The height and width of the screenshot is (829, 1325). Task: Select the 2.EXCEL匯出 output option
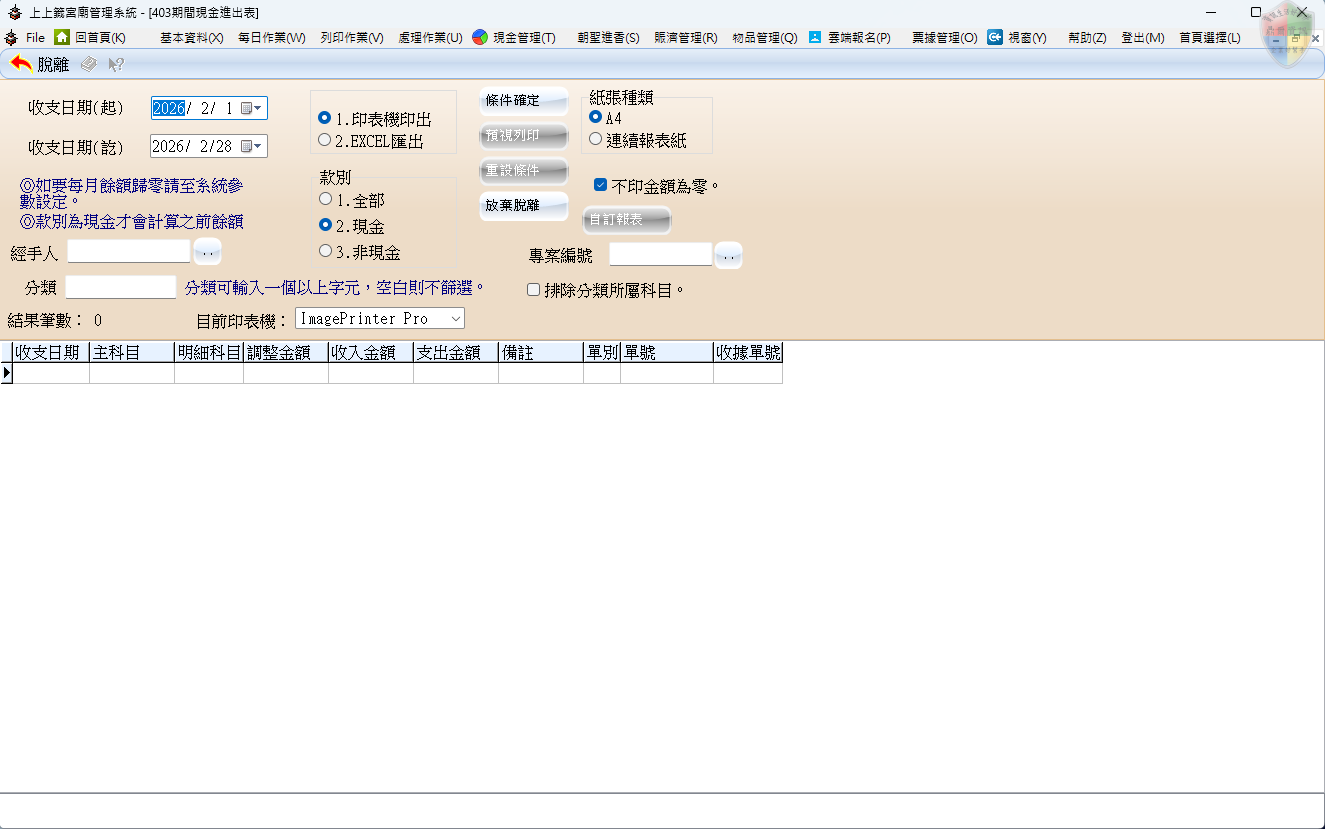325,141
